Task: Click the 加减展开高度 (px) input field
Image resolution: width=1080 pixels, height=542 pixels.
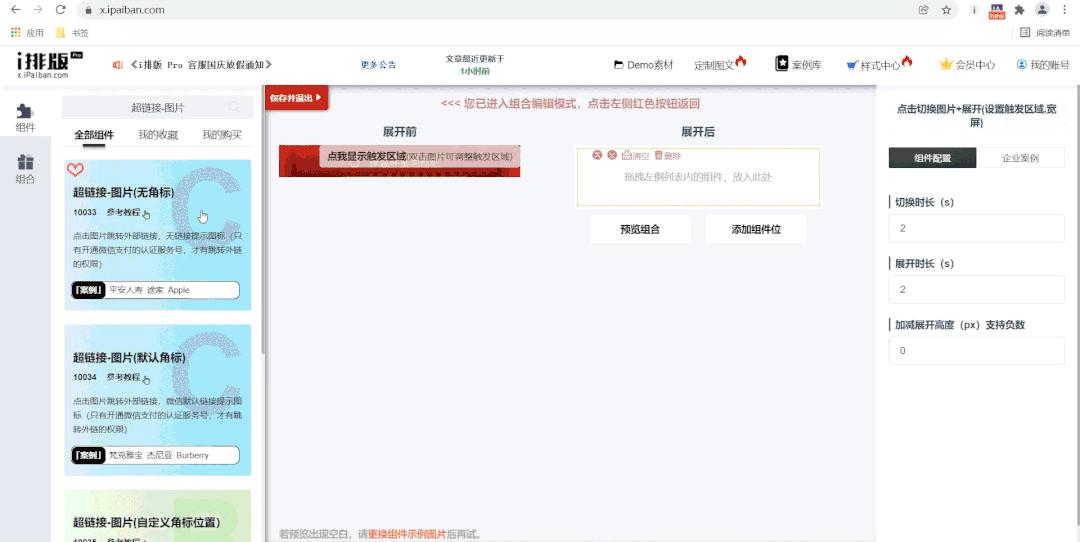Action: [977, 351]
